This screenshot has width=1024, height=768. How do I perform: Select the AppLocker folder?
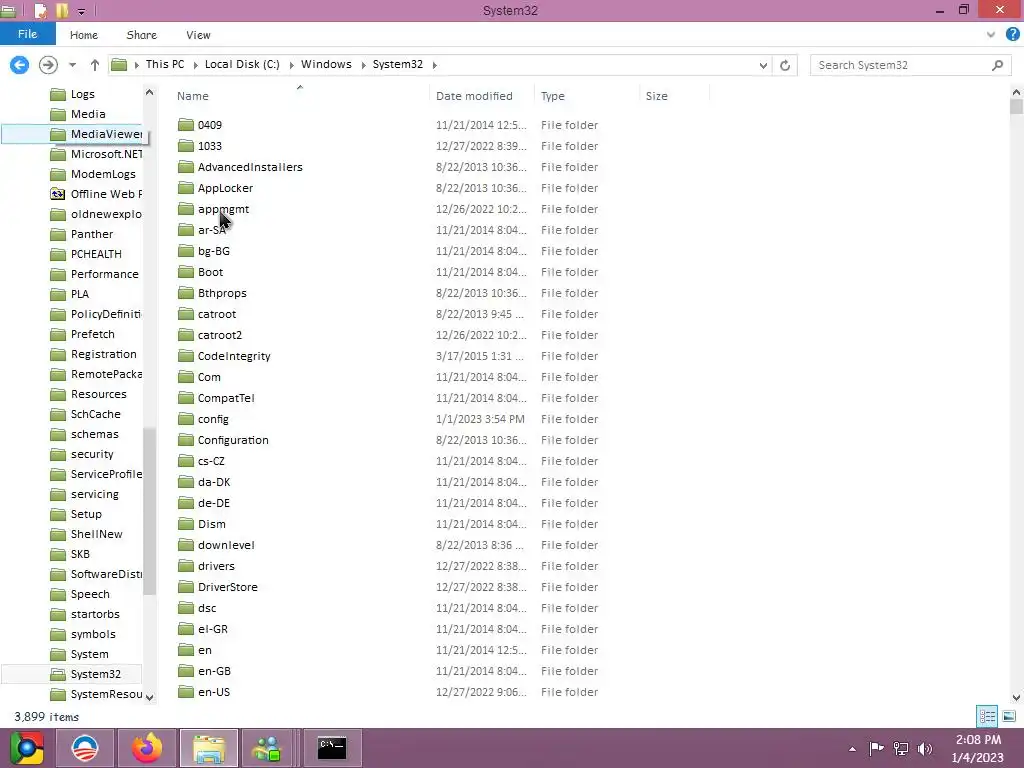click(225, 188)
